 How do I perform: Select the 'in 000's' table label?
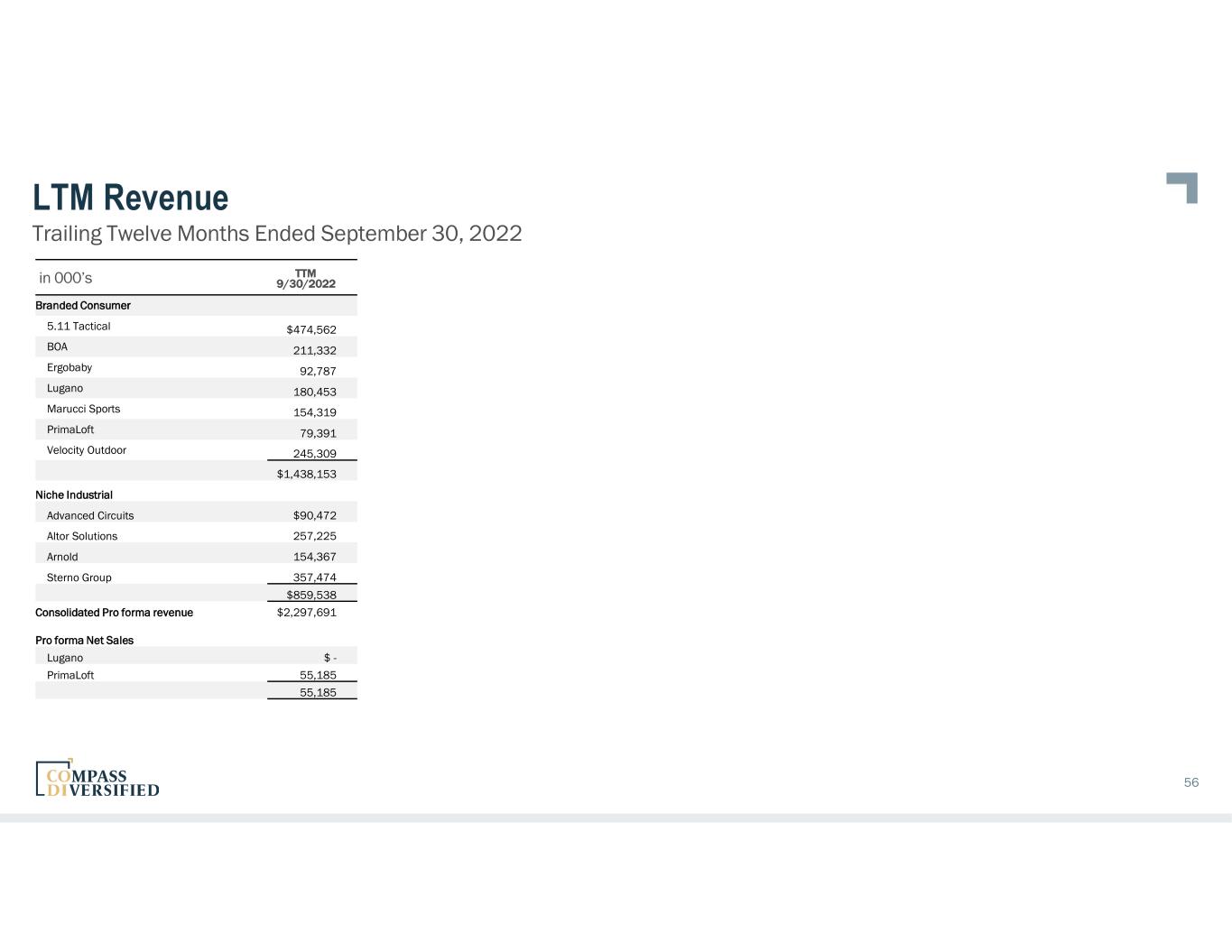66,278
